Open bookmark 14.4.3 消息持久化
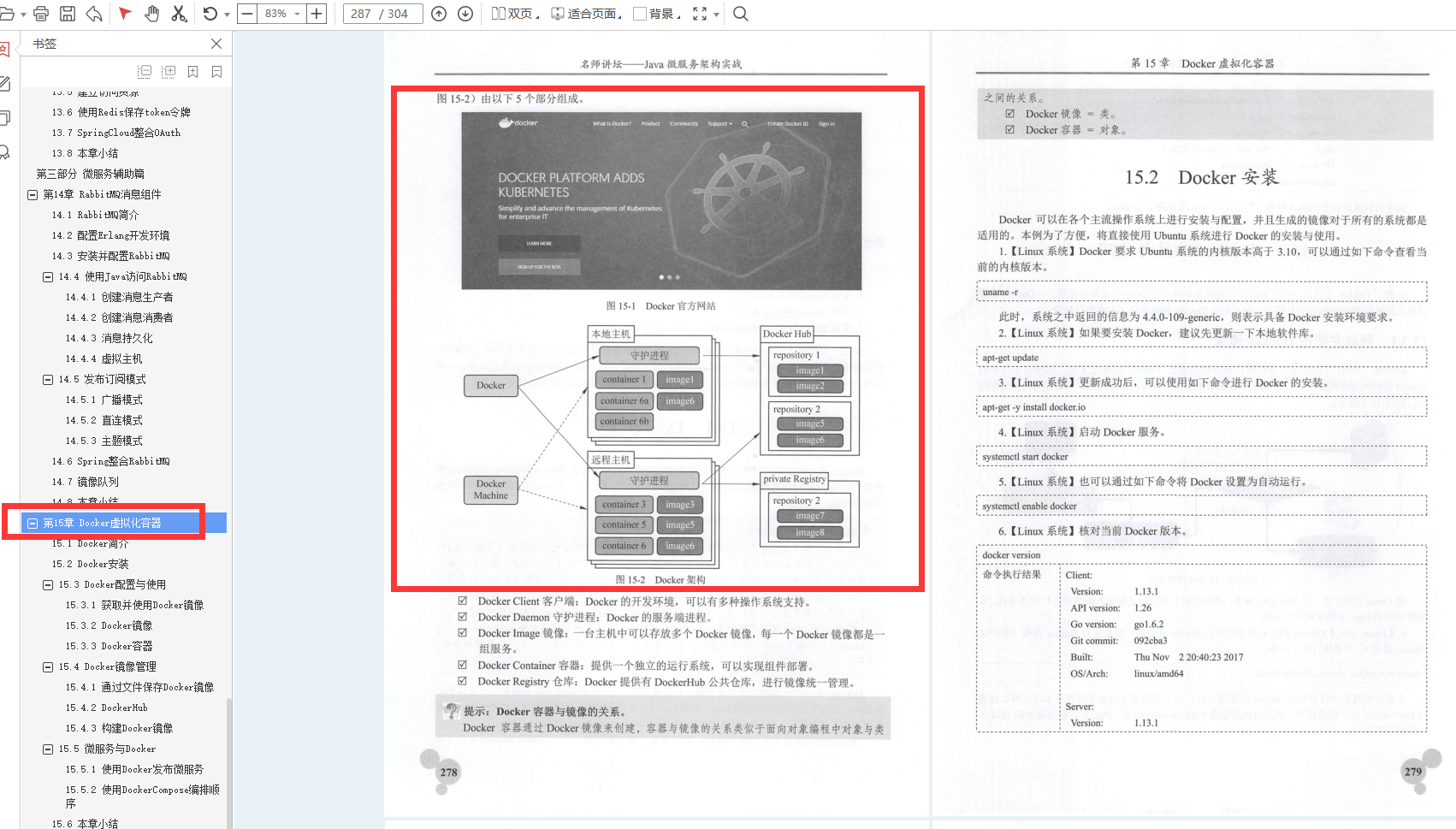Screen dimensions: 1456x829 (109, 338)
